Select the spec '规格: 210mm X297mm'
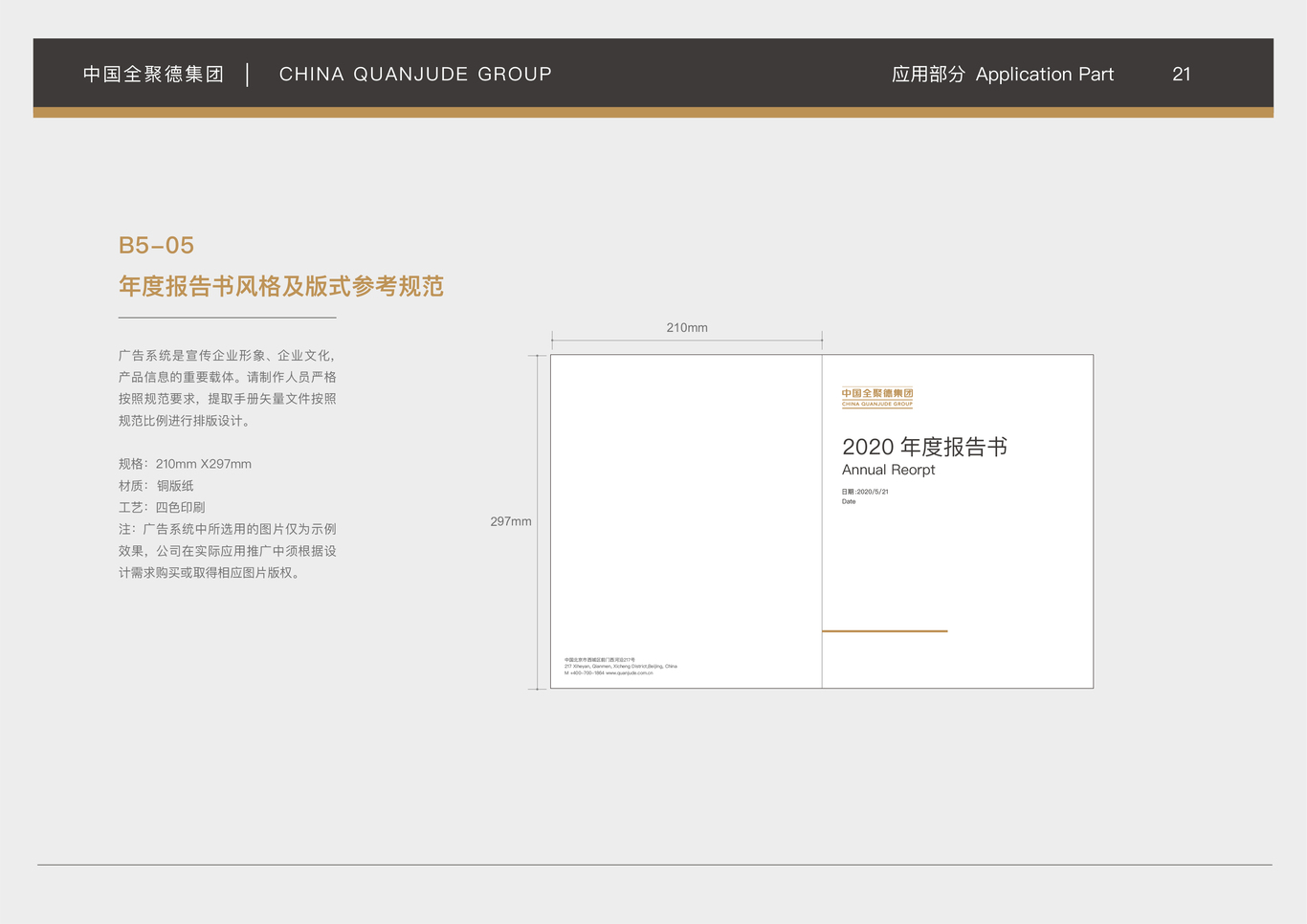 tap(185, 464)
